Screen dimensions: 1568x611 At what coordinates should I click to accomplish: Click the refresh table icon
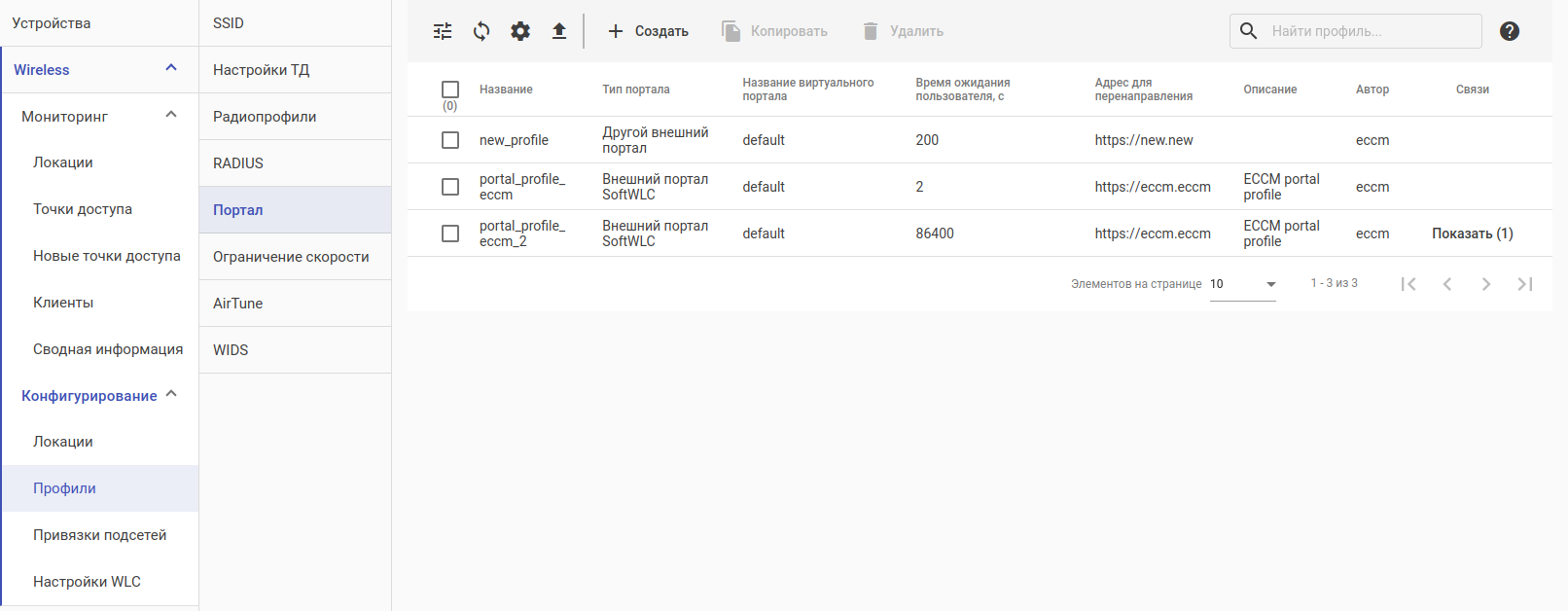tap(481, 31)
